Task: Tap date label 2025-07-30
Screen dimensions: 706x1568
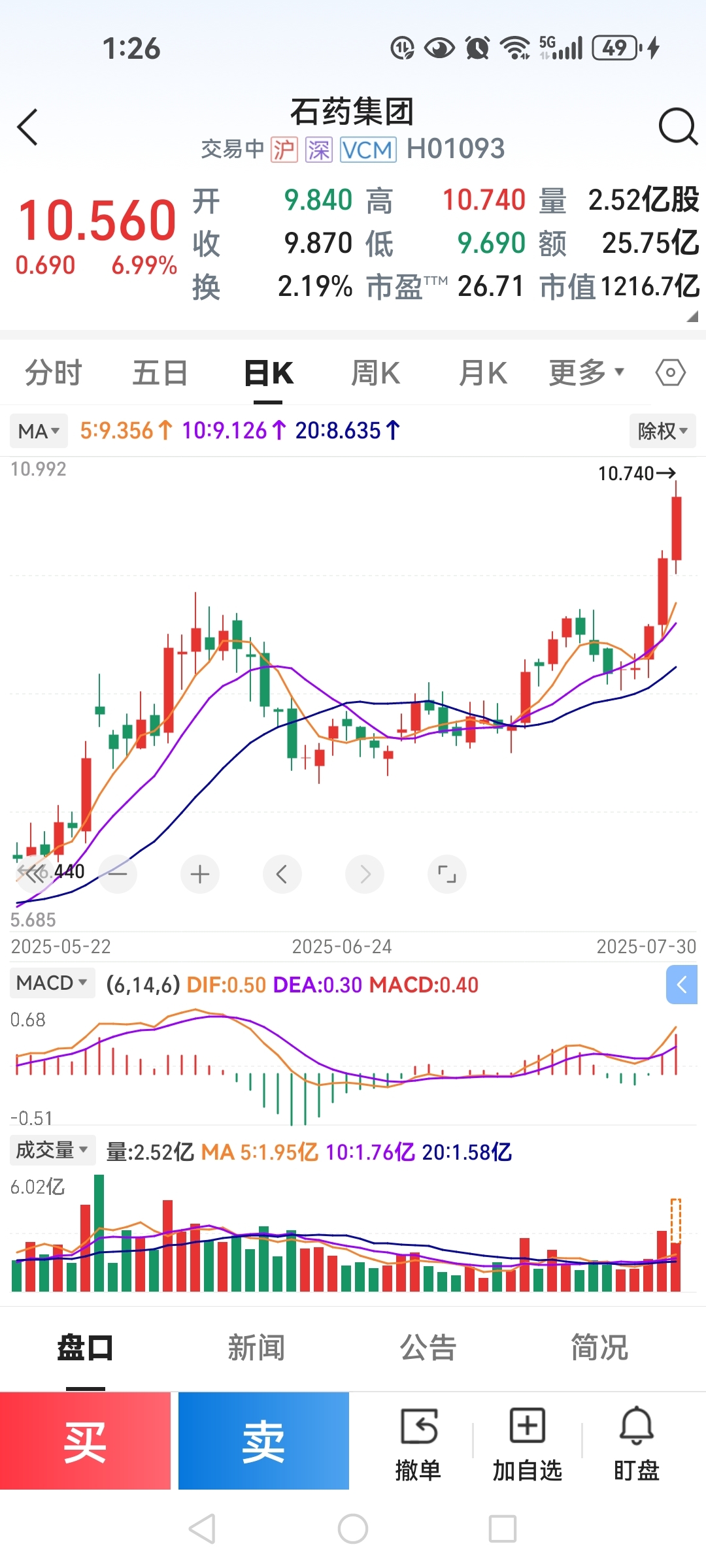Action: pyautogui.click(x=647, y=947)
